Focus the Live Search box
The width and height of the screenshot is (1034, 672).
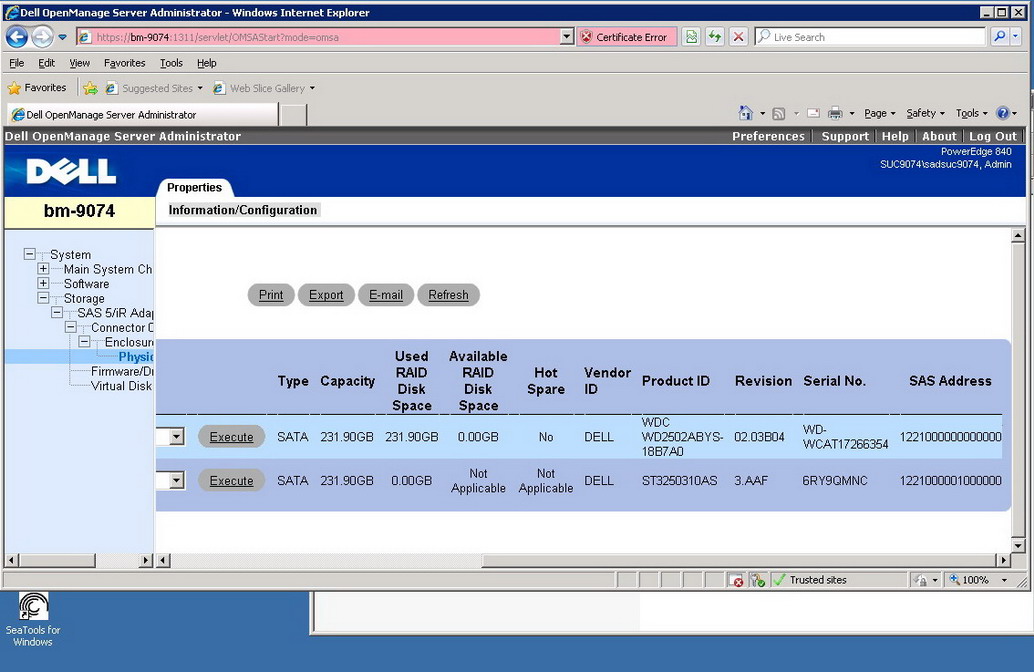870,37
